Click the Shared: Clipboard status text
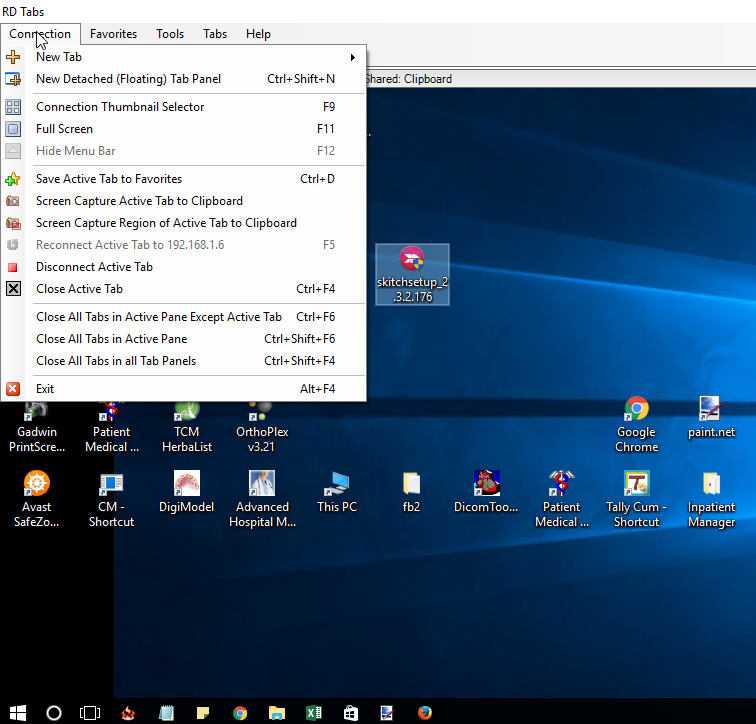This screenshot has height=724, width=756. (409, 79)
